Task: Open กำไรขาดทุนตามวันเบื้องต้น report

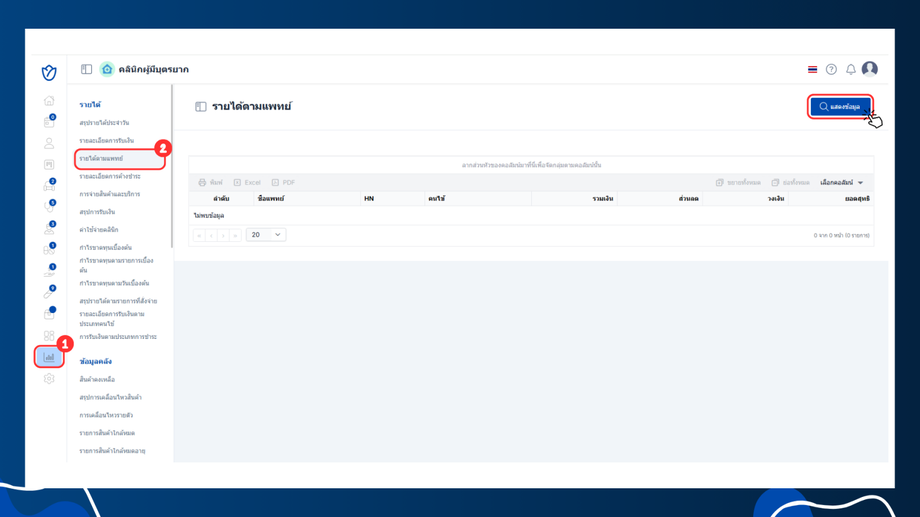Action: click(114, 283)
